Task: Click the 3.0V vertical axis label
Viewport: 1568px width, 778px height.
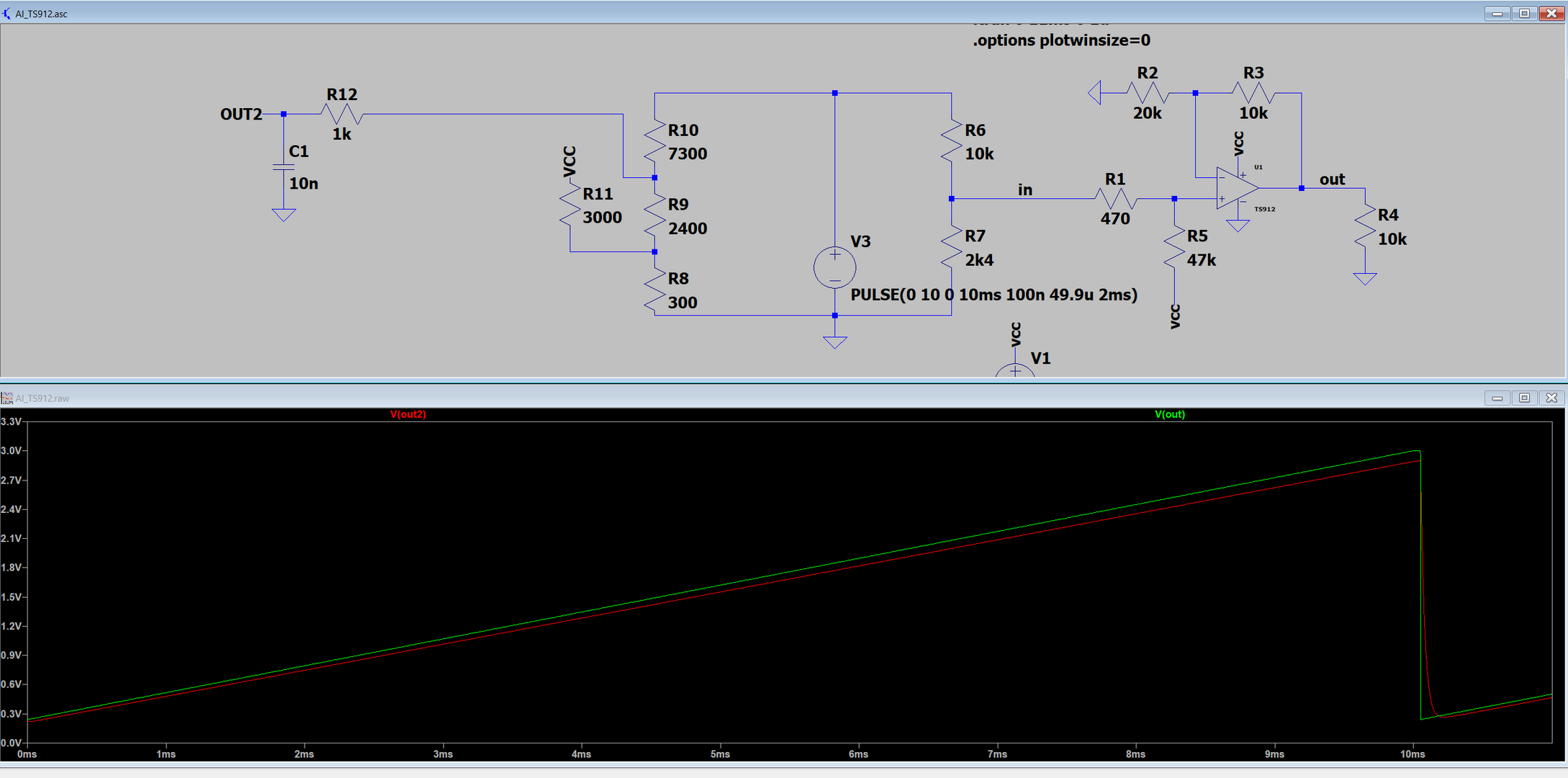Action: pos(11,451)
